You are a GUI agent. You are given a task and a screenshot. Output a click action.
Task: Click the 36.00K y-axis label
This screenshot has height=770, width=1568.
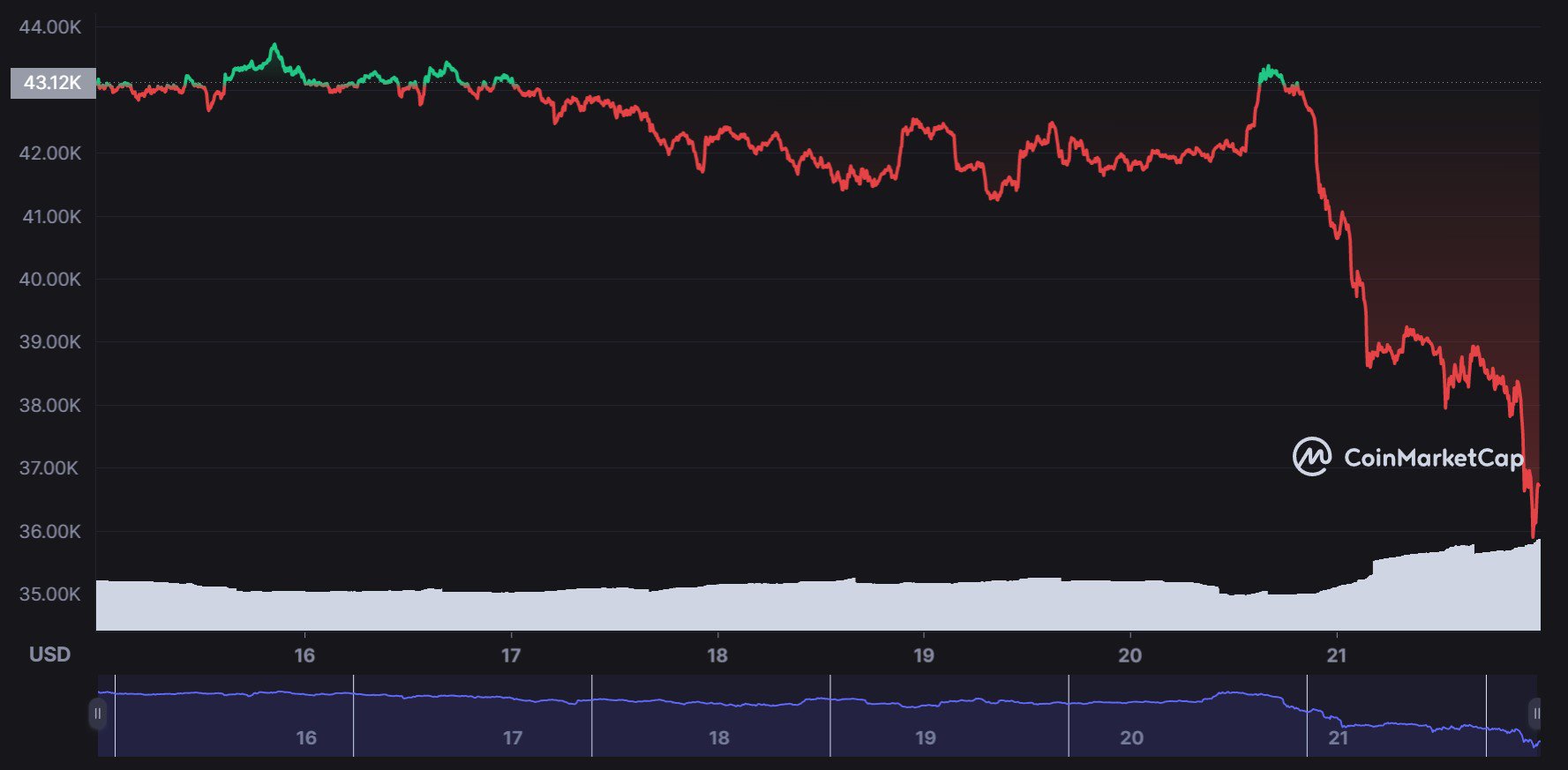pyautogui.click(x=50, y=532)
